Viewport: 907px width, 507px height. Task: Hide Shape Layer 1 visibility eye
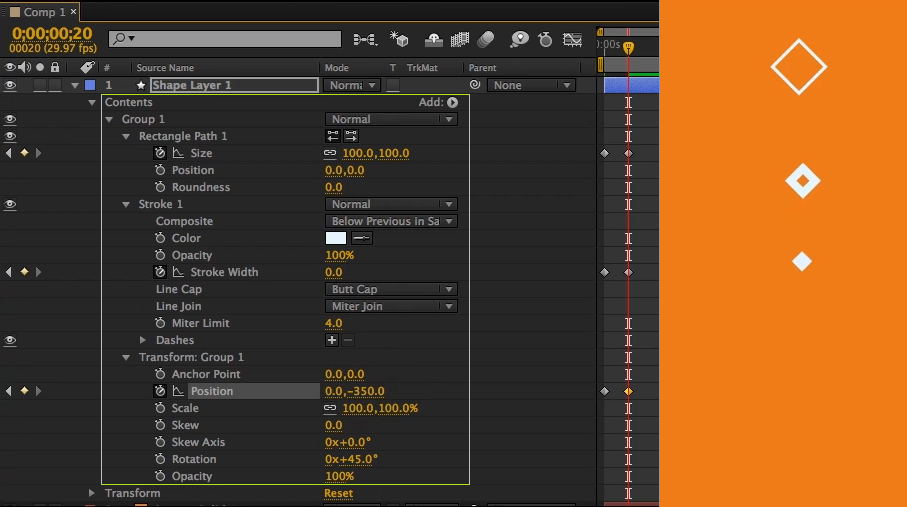click(x=10, y=85)
